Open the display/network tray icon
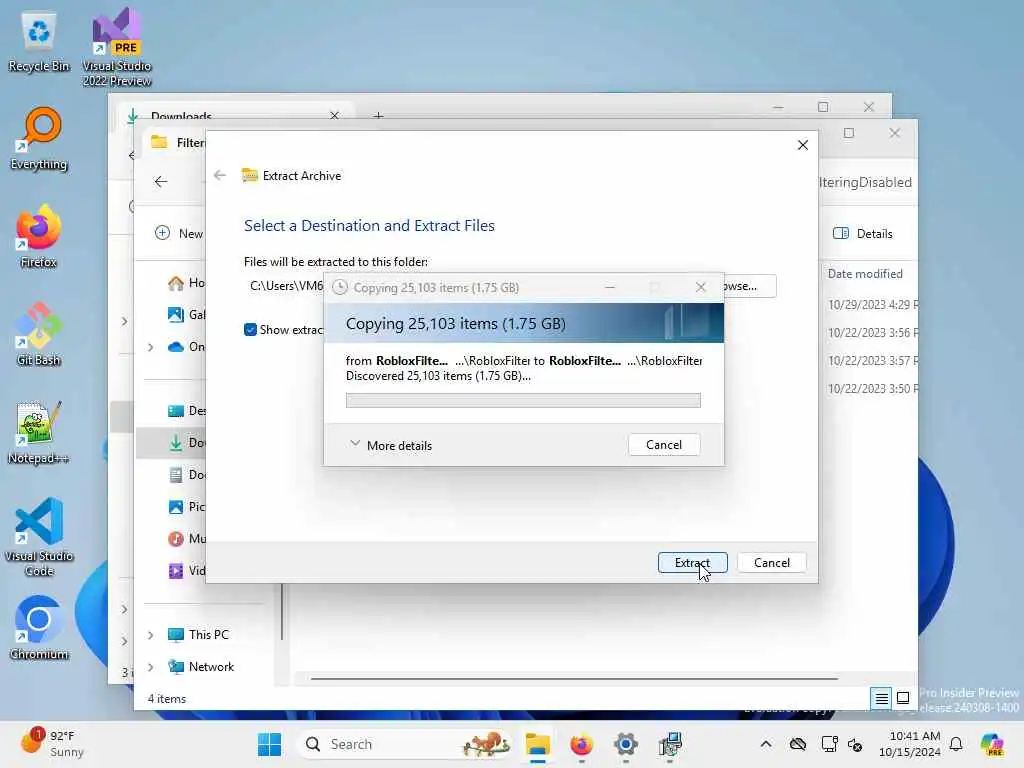 pyautogui.click(x=829, y=744)
